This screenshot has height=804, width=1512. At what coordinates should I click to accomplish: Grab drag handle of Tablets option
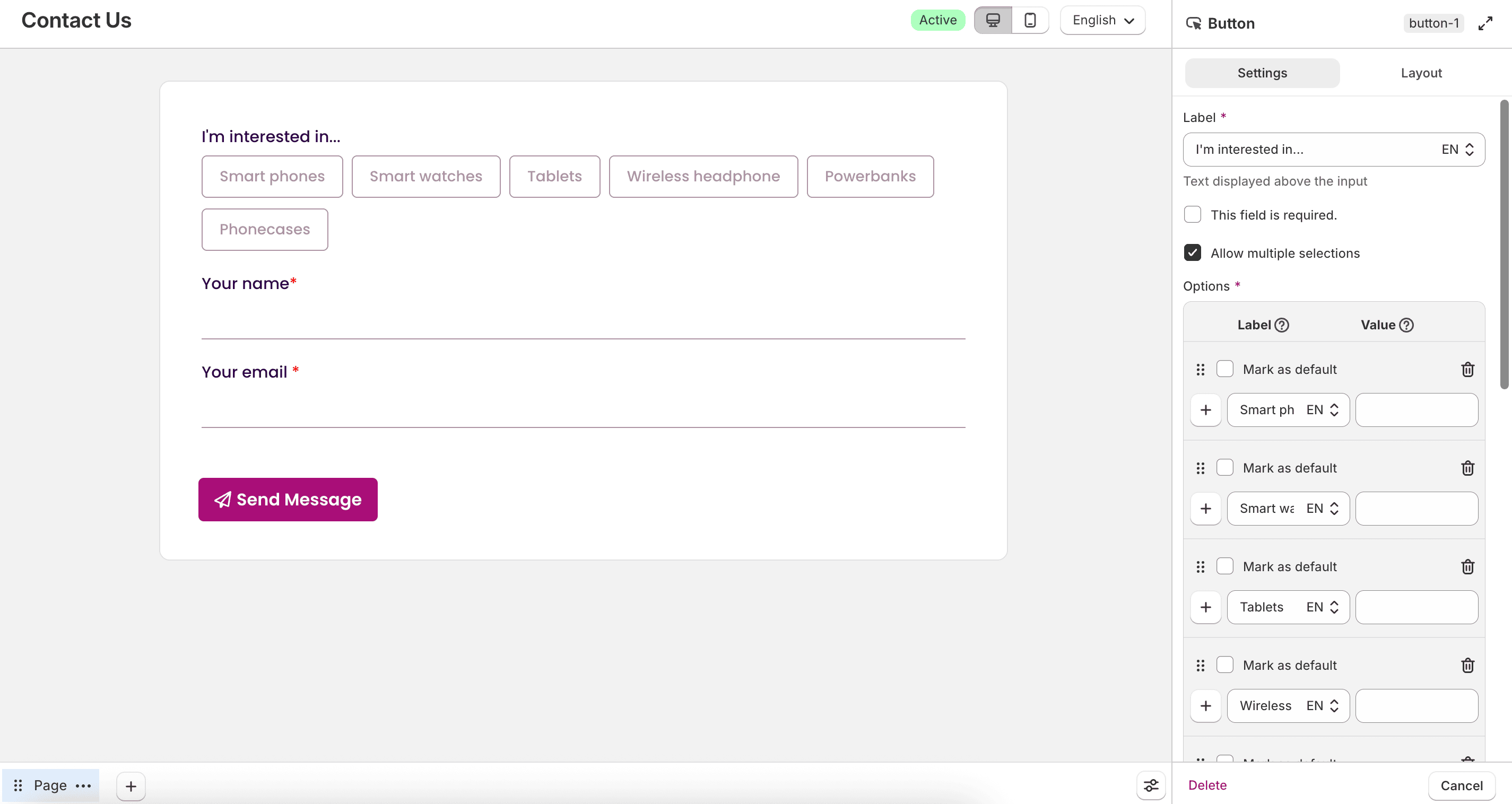(1201, 566)
